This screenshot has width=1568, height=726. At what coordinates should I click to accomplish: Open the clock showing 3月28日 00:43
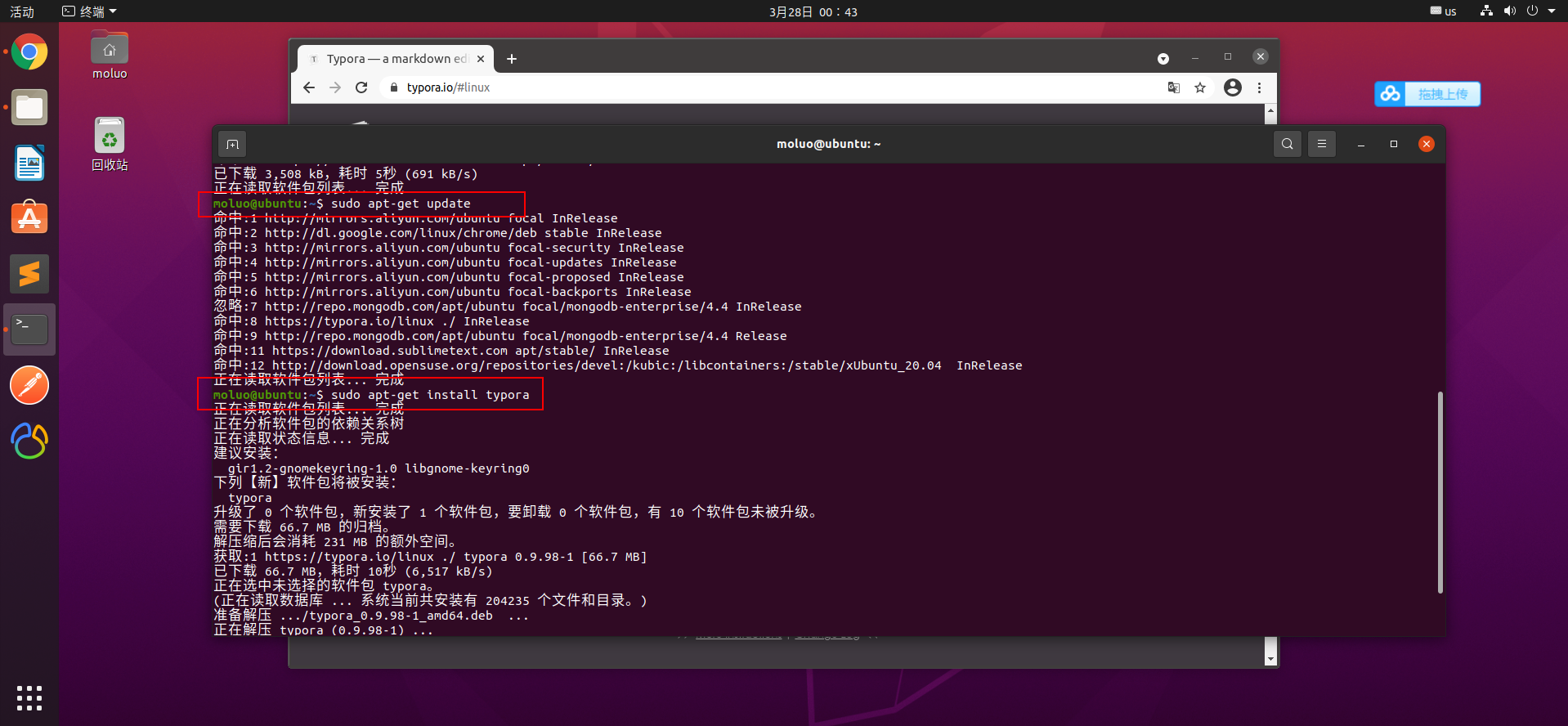(813, 11)
